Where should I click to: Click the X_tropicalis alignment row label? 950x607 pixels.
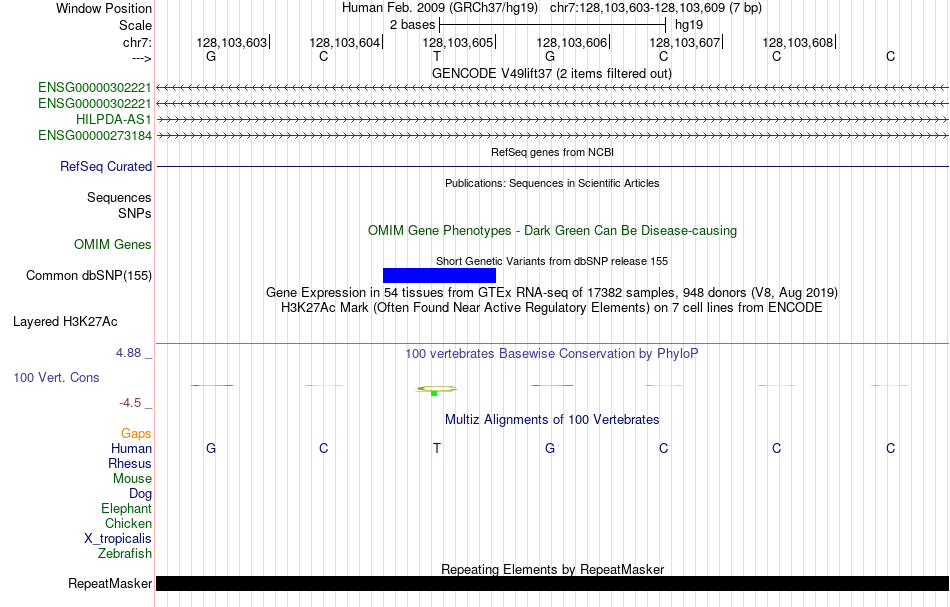click(x=118, y=539)
